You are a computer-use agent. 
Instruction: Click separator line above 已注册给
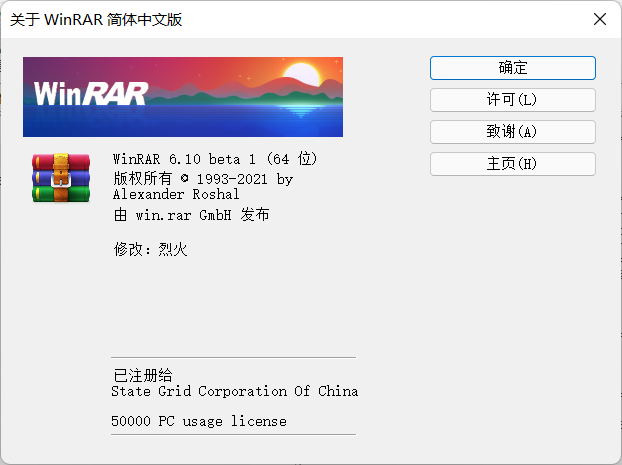point(233,357)
